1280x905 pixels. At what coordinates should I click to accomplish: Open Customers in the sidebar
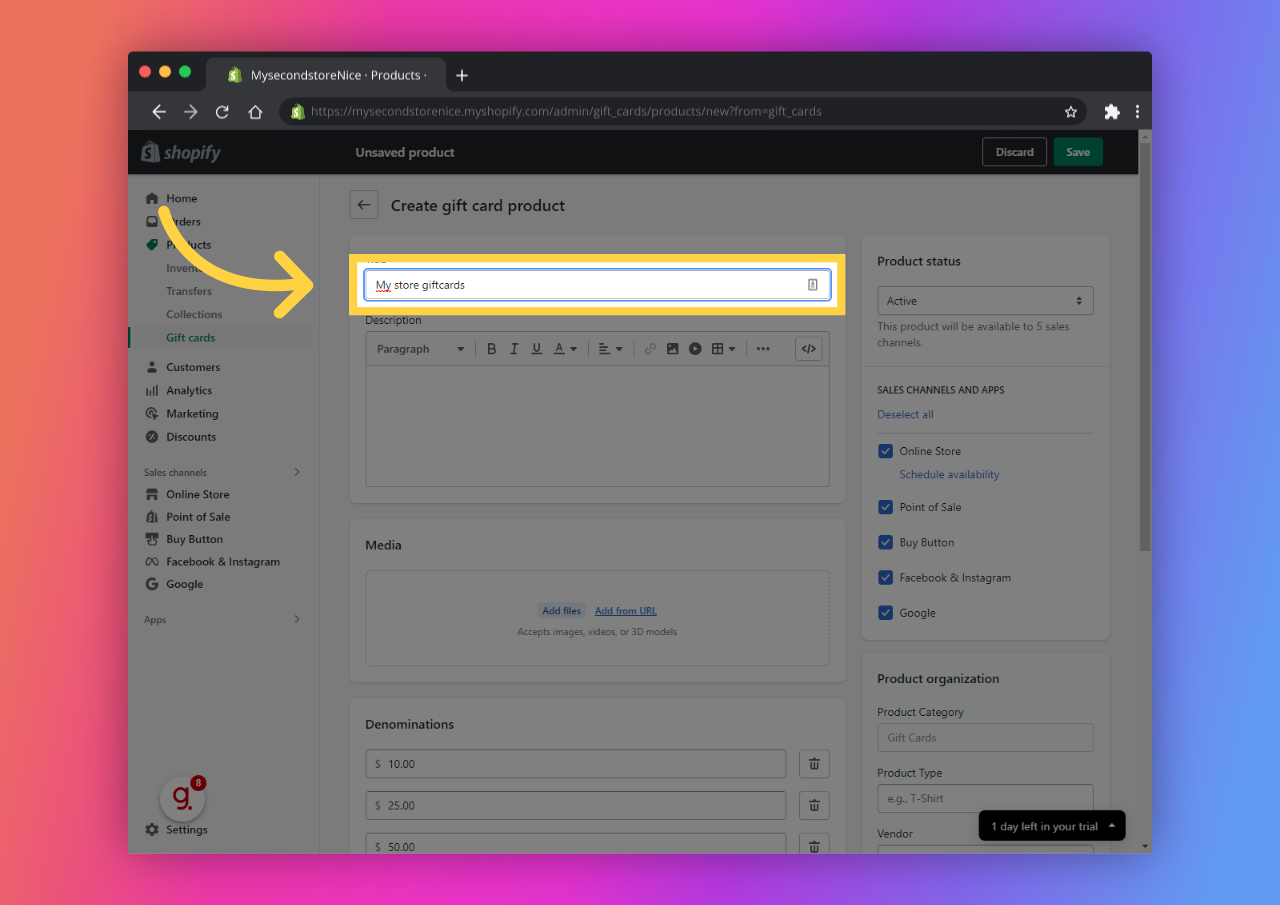tap(193, 367)
